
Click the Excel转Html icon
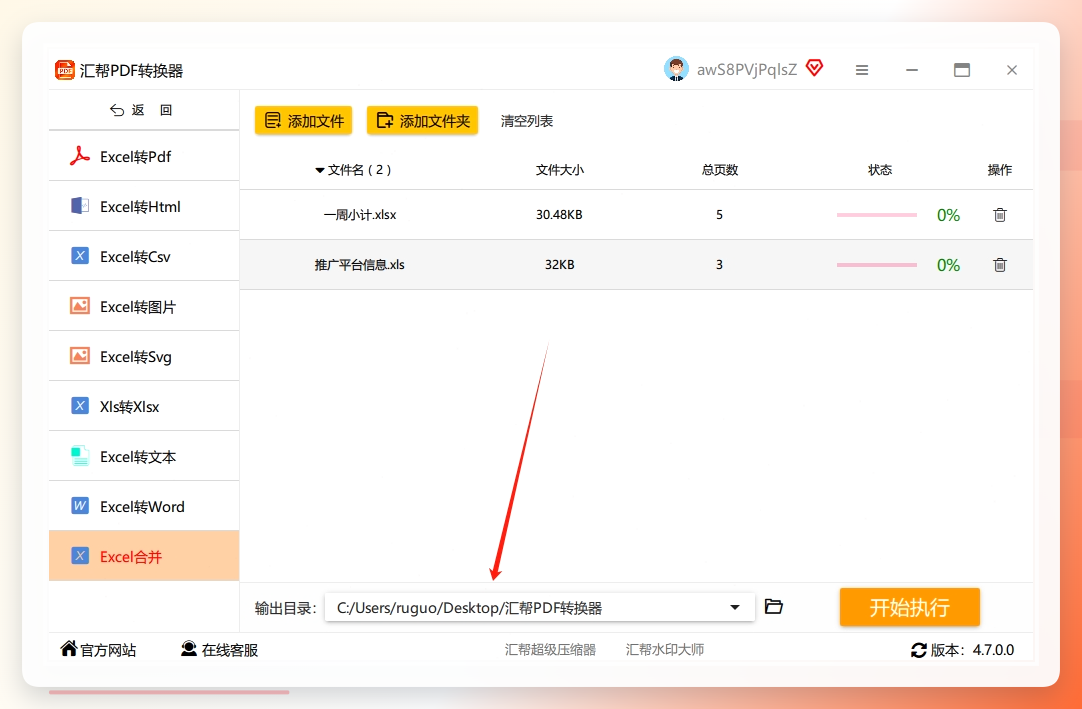click(x=80, y=206)
